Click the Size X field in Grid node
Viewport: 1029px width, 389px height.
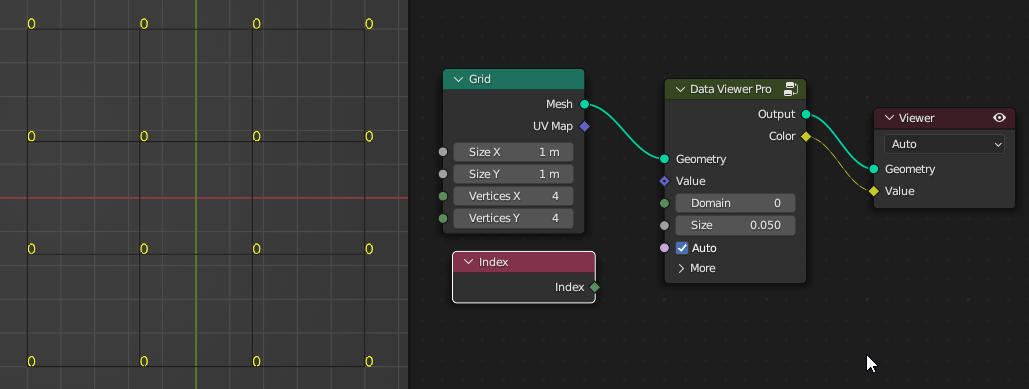click(513, 152)
